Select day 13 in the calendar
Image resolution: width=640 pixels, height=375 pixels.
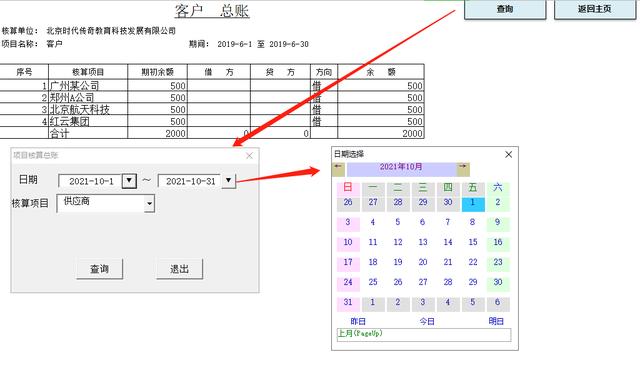point(423,243)
